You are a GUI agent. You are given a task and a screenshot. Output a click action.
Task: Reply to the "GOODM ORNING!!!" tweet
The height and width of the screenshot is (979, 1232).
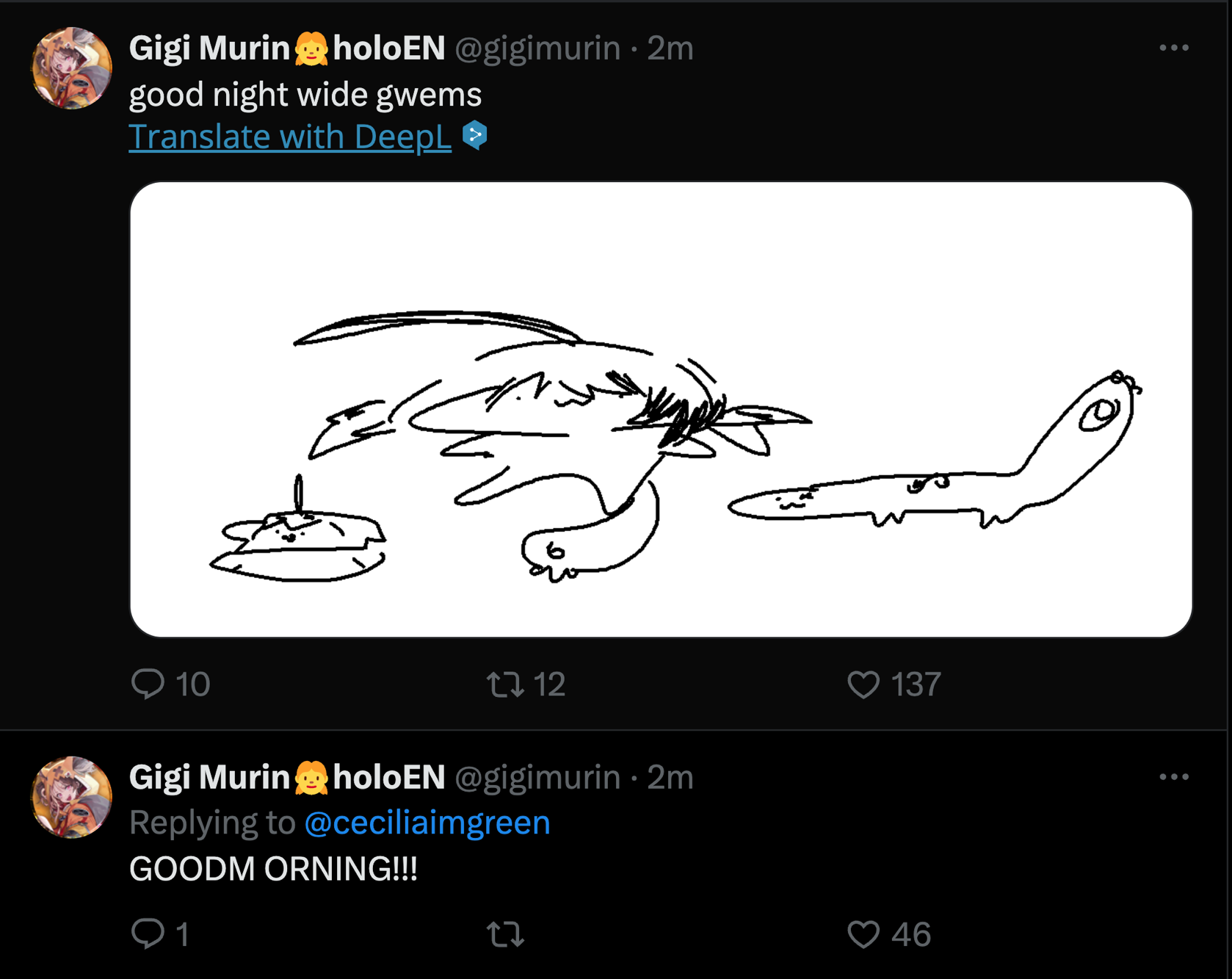148,933
